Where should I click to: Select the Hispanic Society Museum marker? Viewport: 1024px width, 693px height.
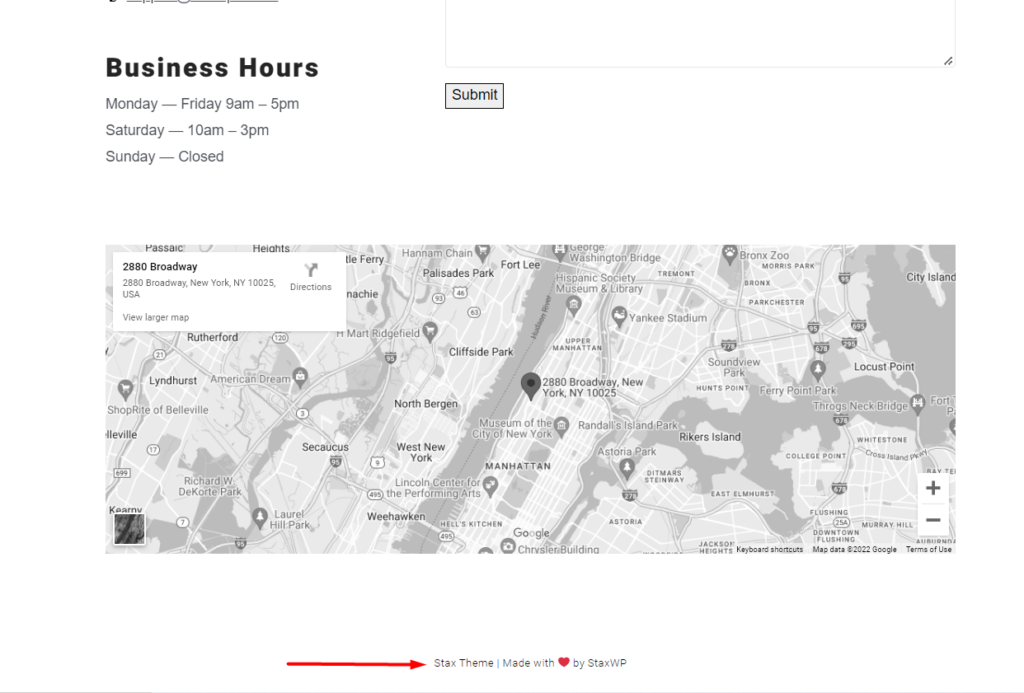coord(573,304)
